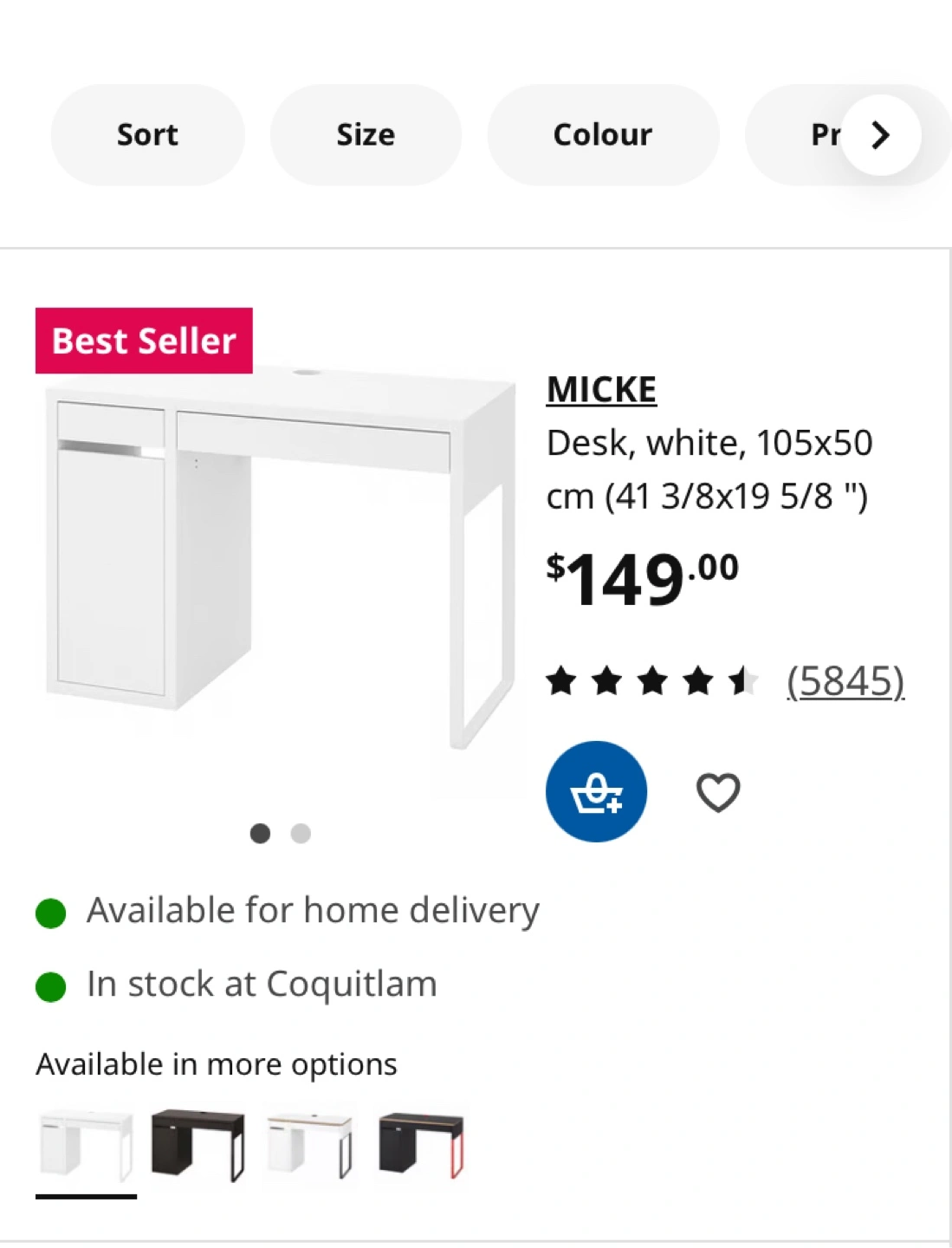952x1248 pixels.
Task: Click the five-star rating icons
Action: tap(652, 681)
